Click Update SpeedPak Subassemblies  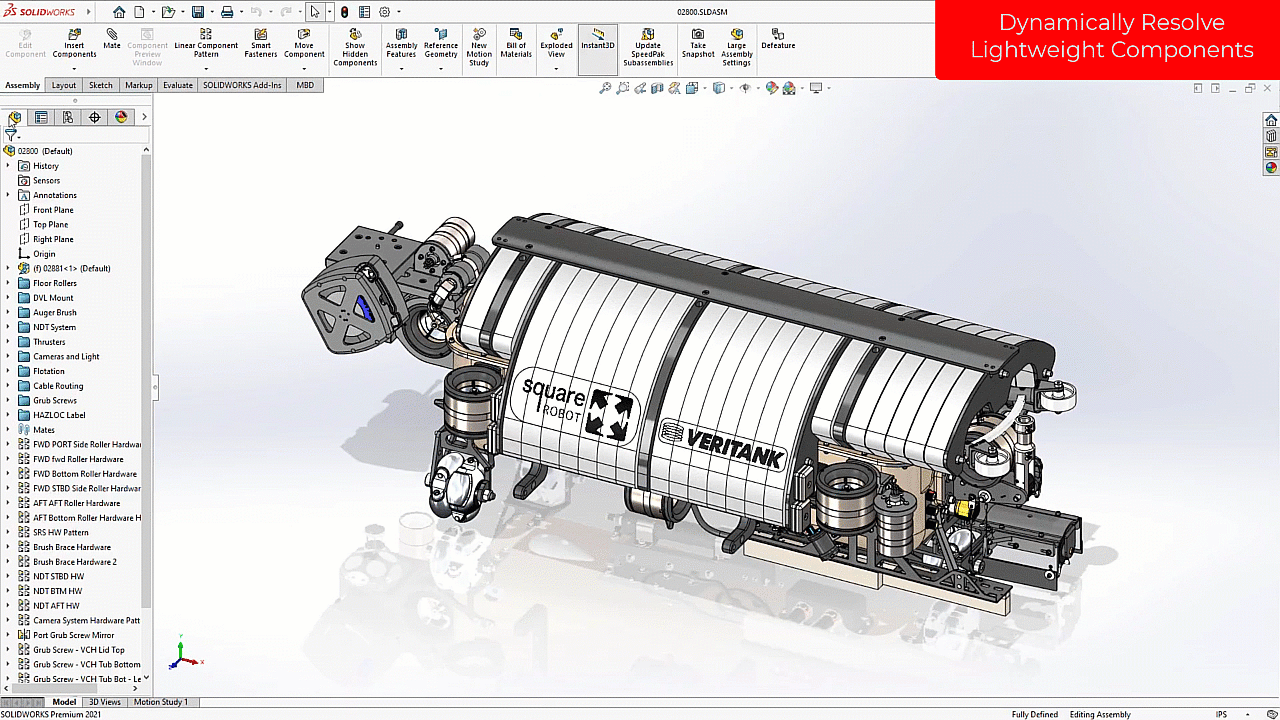(648, 47)
